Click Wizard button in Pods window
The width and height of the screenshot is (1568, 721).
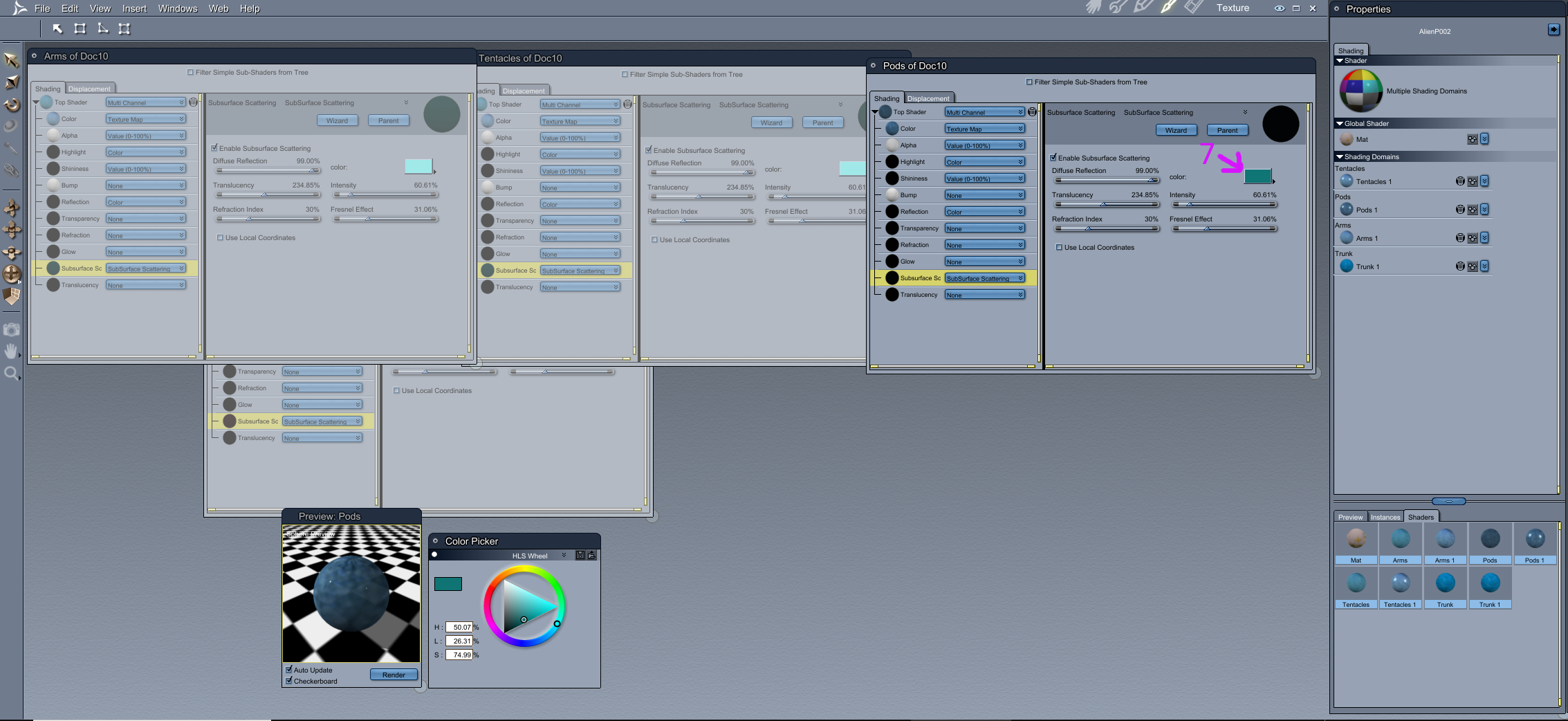pyautogui.click(x=1176, y=130)
